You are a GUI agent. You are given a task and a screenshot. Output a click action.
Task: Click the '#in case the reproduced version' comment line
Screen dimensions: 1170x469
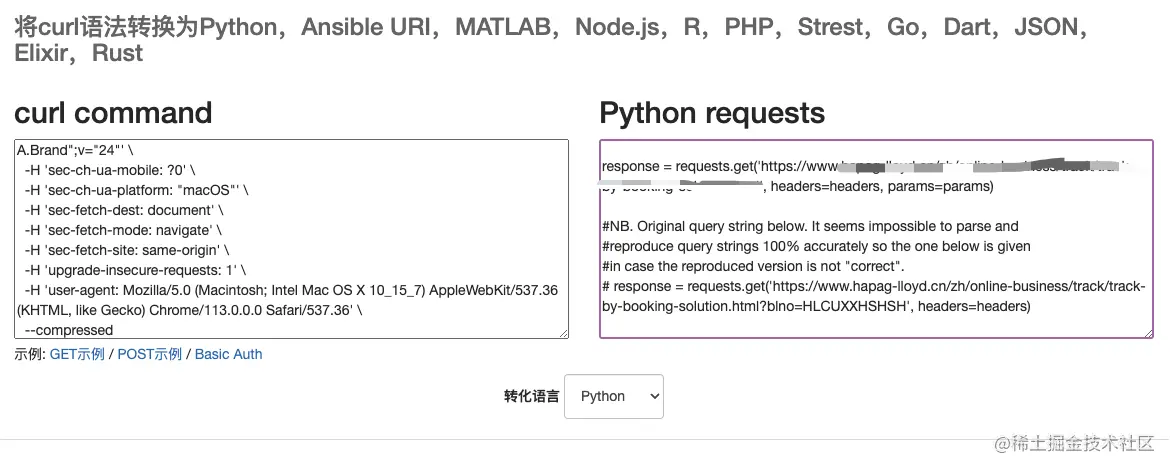753,266
